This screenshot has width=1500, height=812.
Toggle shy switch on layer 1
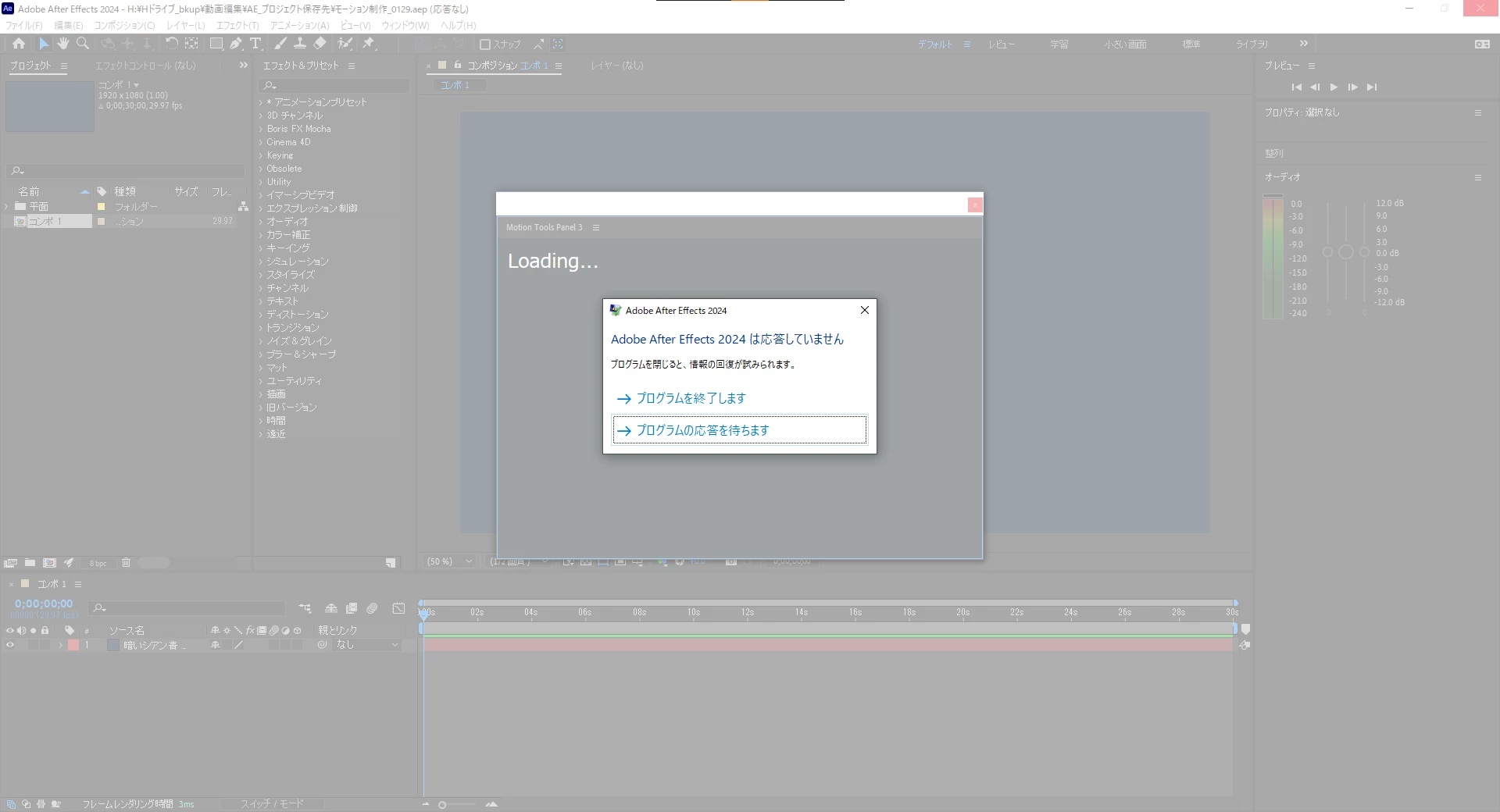[x=215, y=645]
